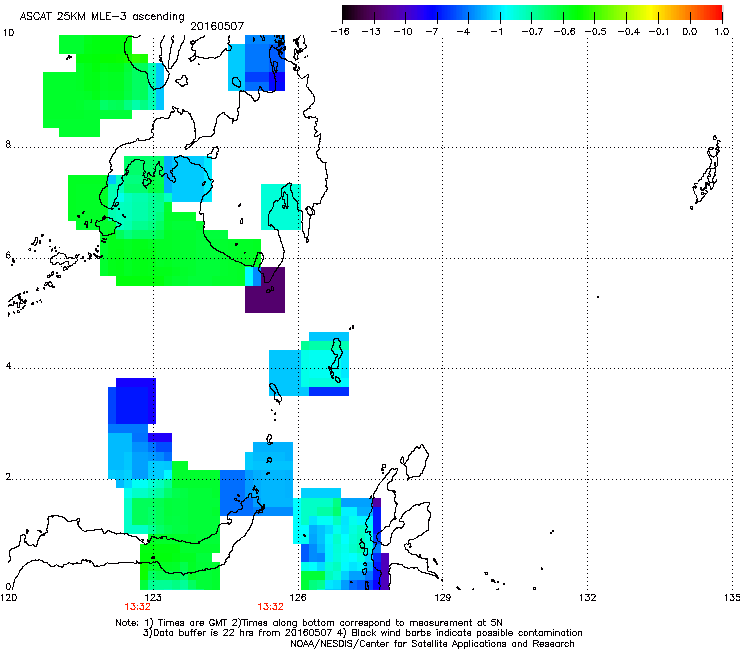Click the -4 label on the color bar

[463, 32]
